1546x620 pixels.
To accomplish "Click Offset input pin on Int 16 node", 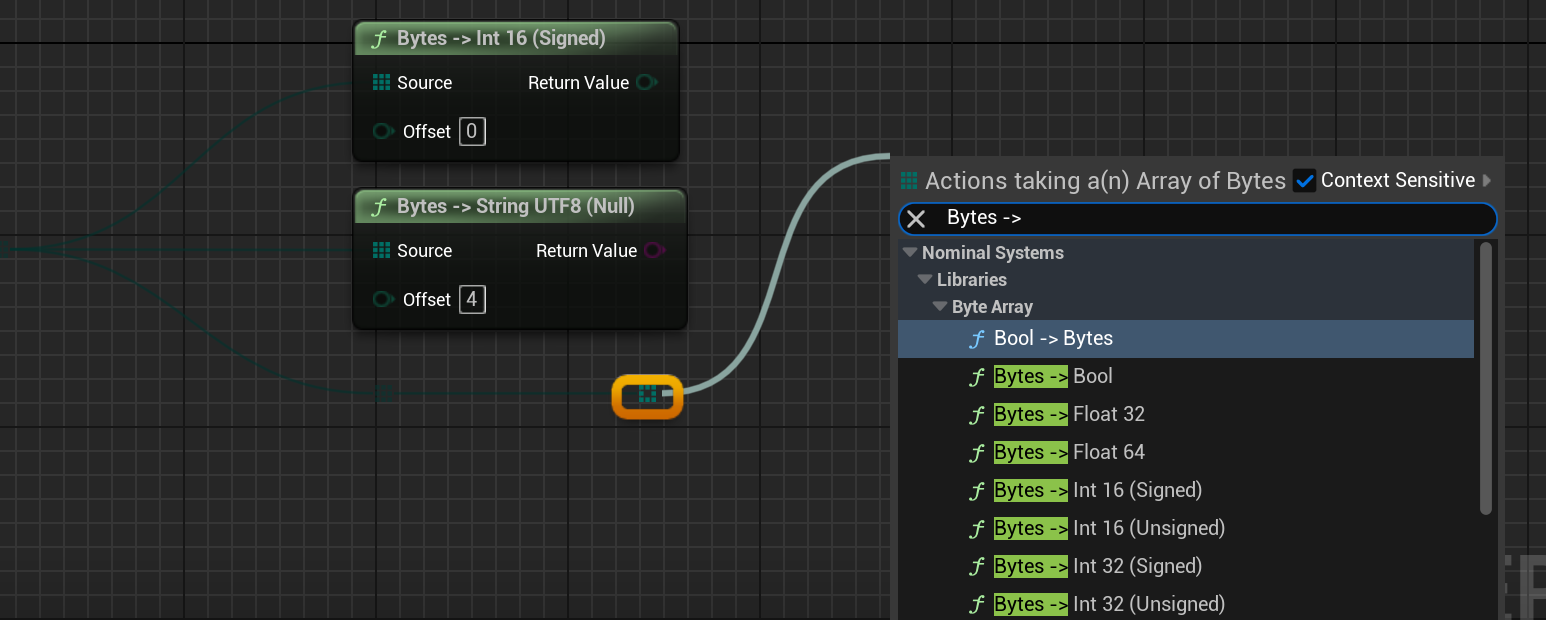I will click(382, 131).
